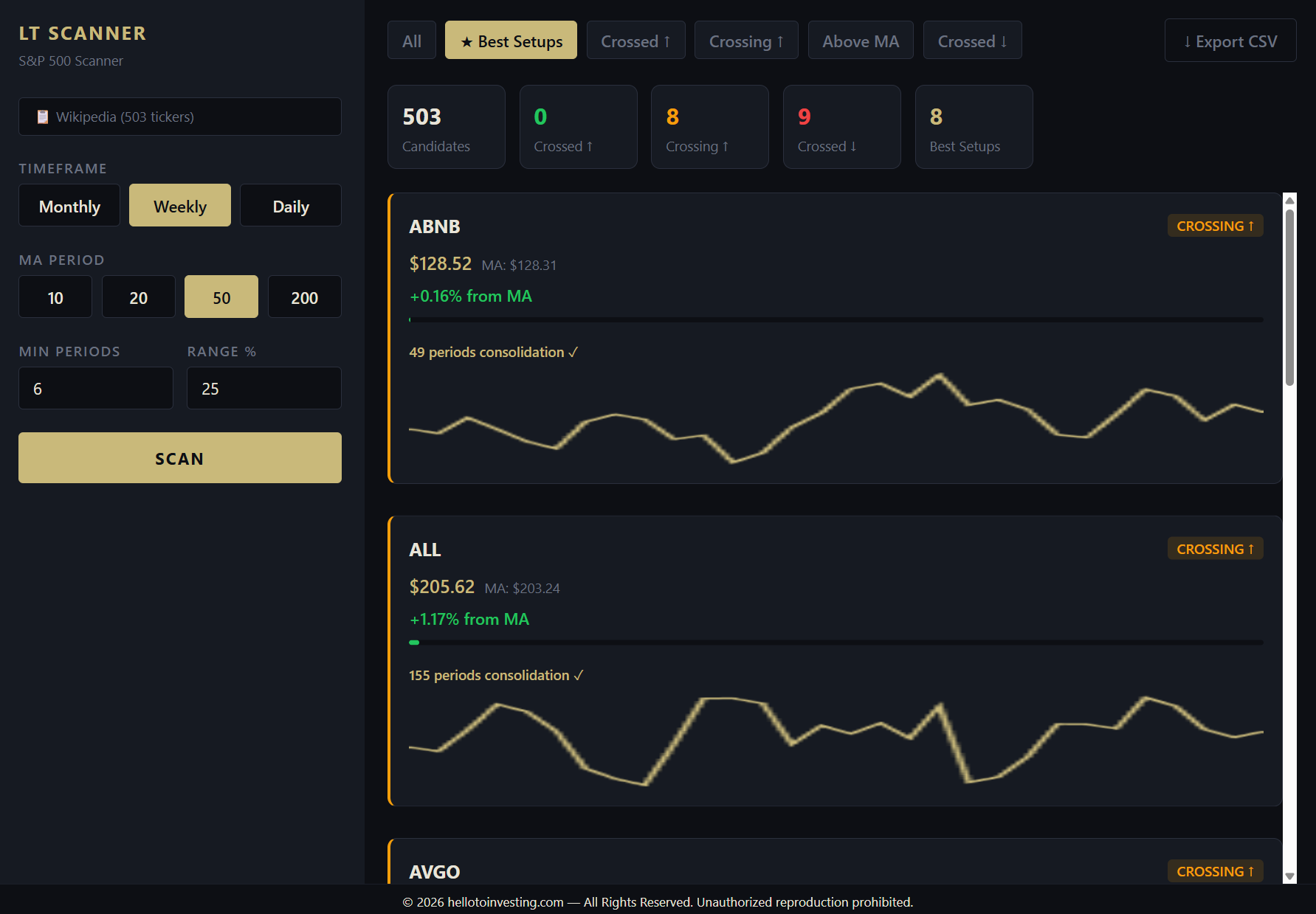
Task: Click ALL's distance-from-MA progress bar
Action: pos(836,643)
